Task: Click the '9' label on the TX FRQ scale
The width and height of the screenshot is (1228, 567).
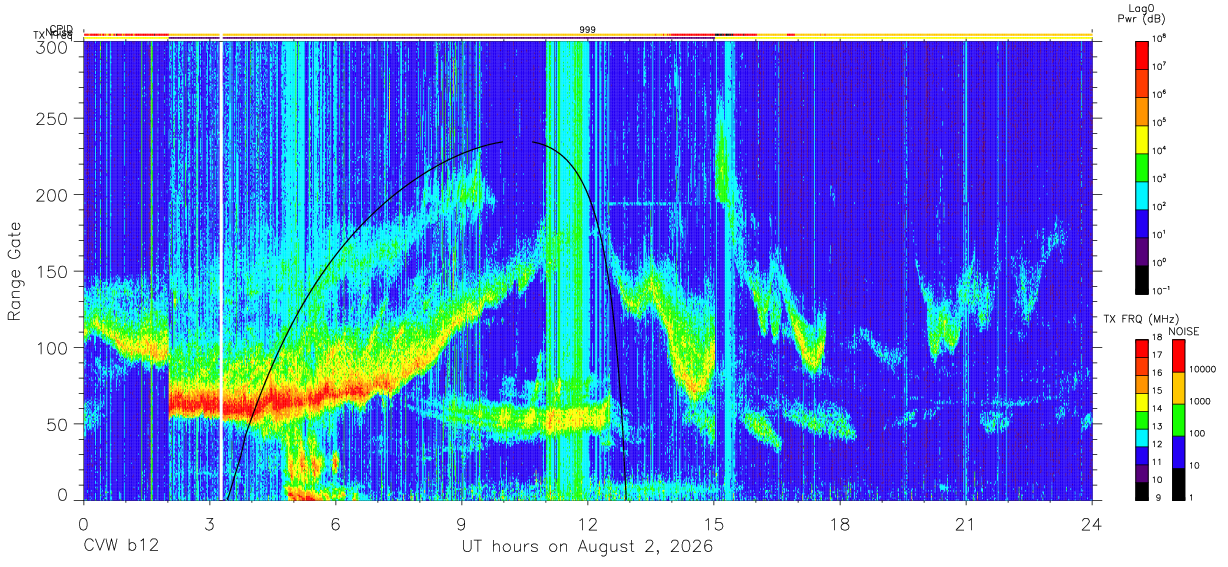Action: click(1158, 497)
